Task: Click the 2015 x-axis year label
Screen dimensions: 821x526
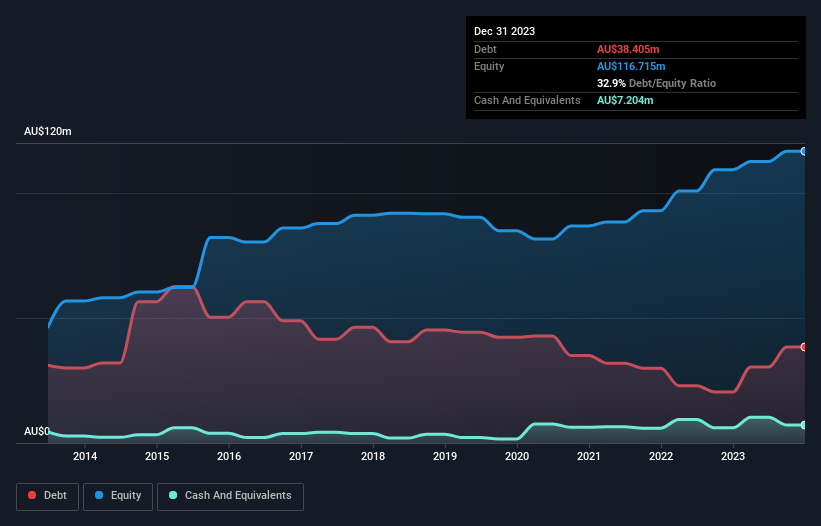Action: 157,456
